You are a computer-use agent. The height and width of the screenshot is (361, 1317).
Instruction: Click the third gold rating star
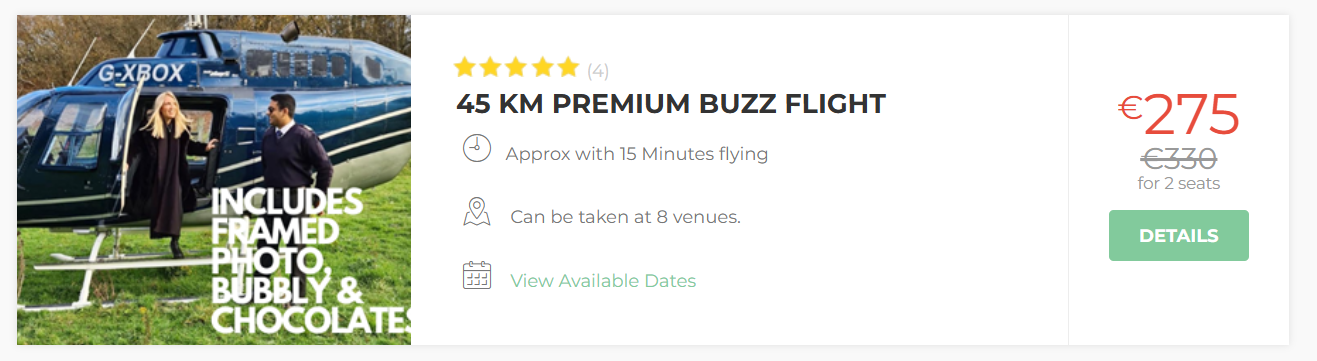tap(516, 68)
